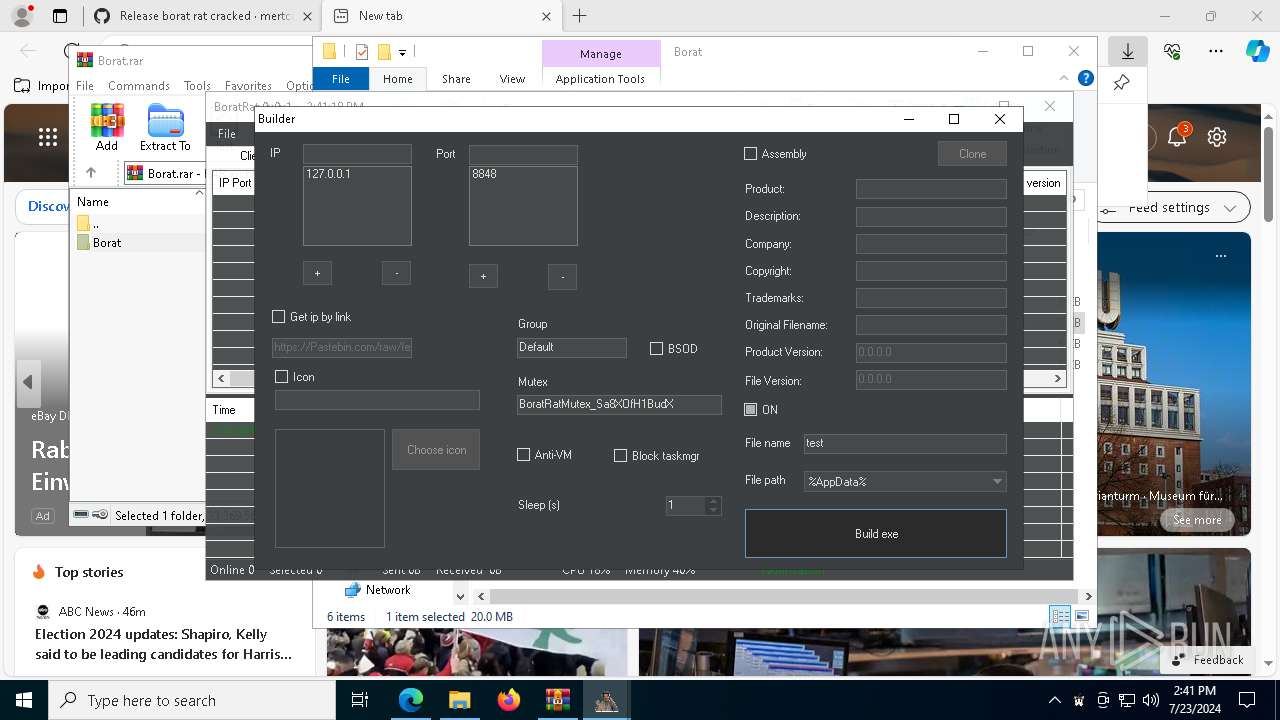Open Edge browser essentials icon

click(1172, 52)
